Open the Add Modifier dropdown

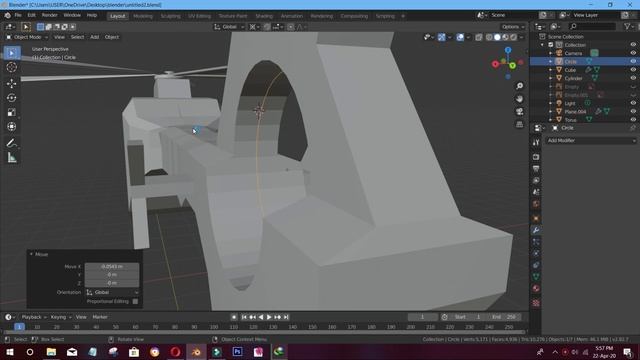pyautogui.click(x=591, y=140)
